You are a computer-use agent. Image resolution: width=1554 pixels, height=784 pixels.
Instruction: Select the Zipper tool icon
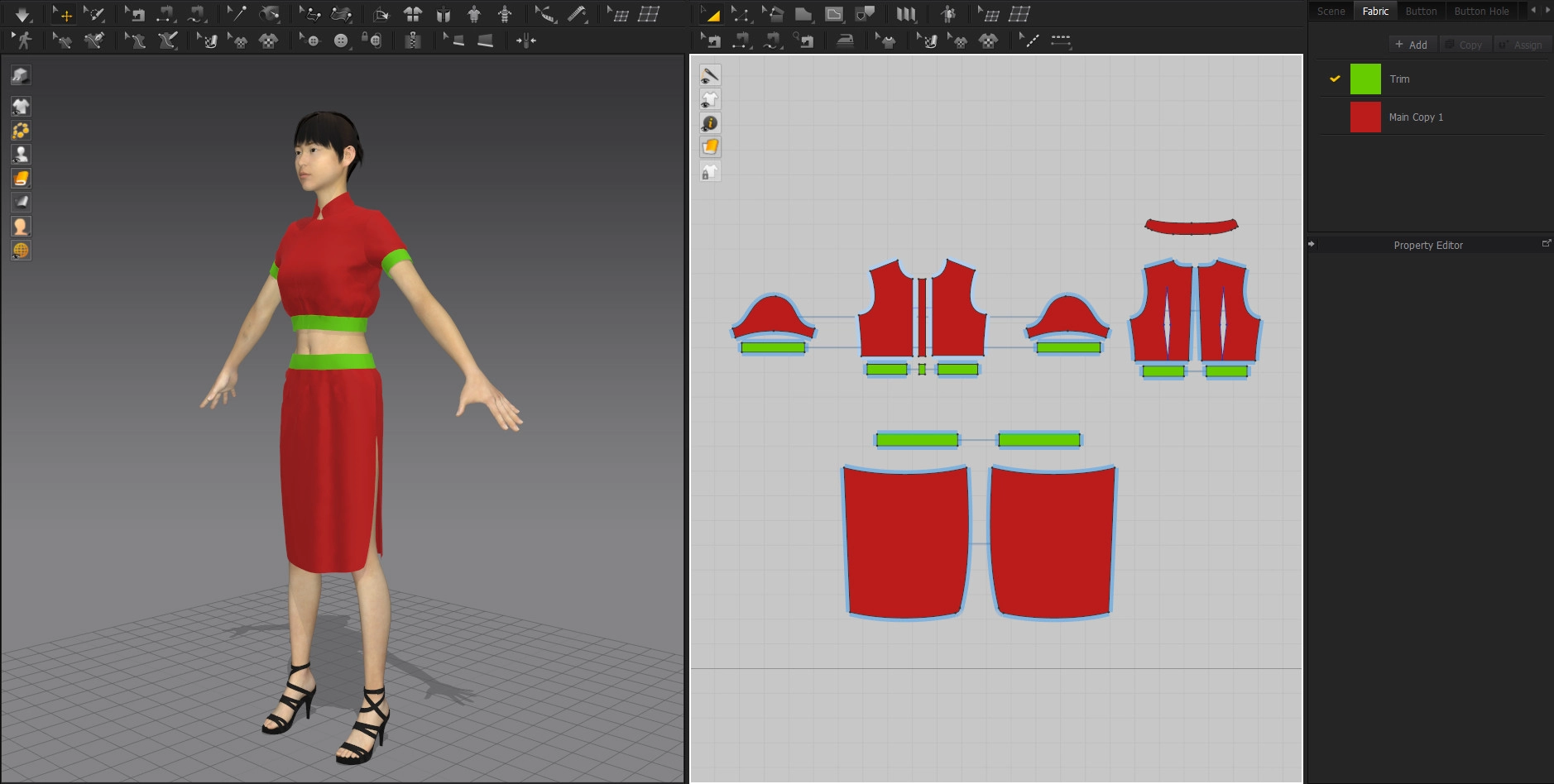(x=413, y=41)
